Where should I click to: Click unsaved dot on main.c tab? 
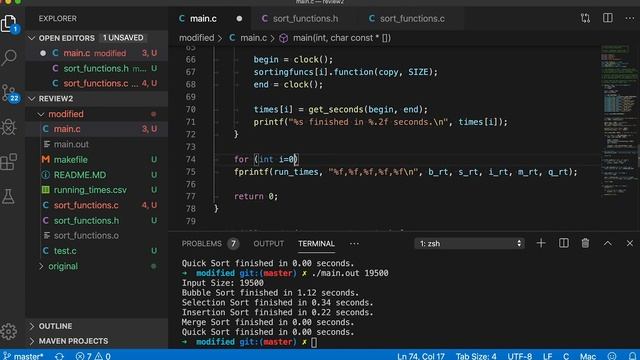click(x=239, y=19)
